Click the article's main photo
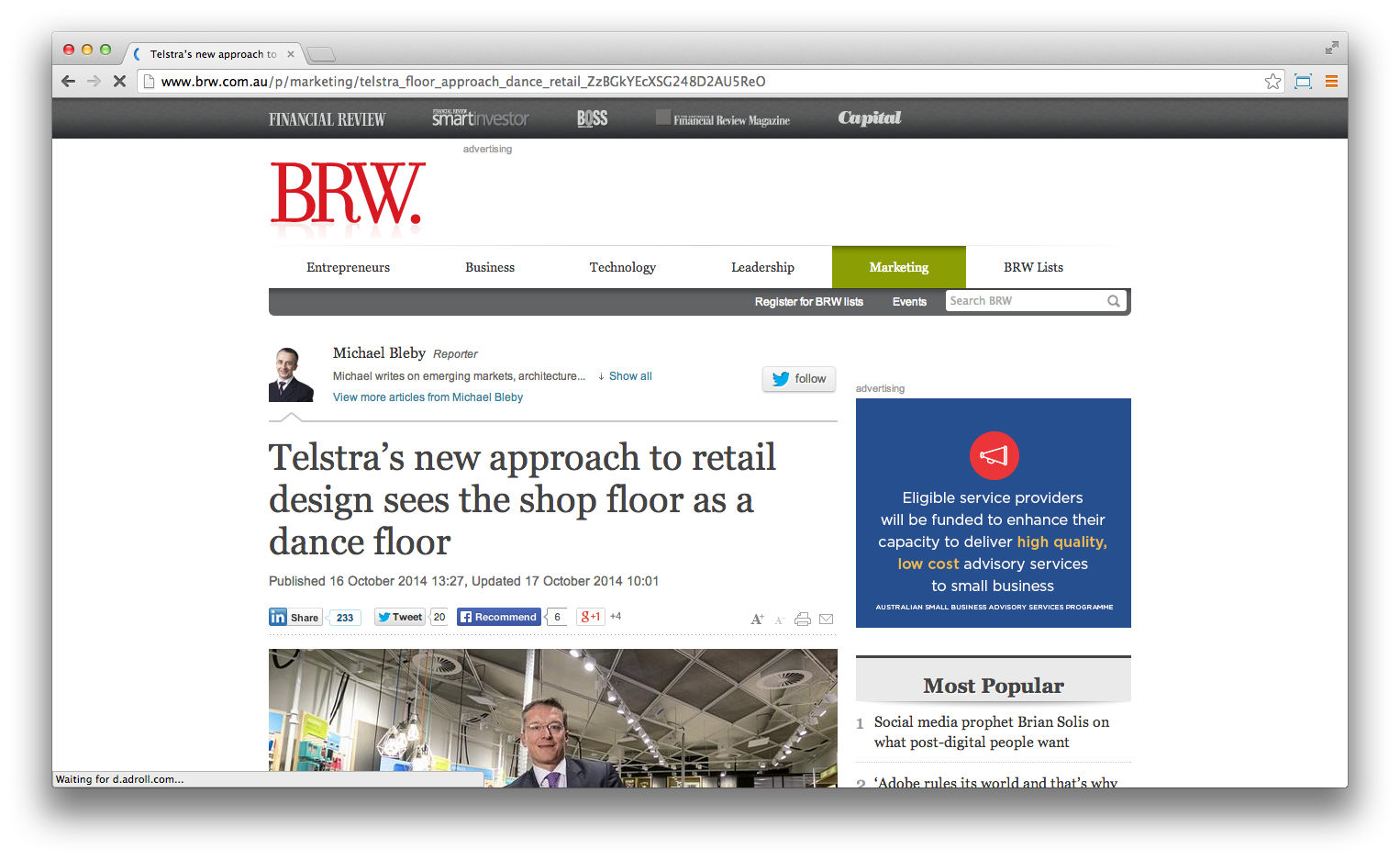 point(553,718)
